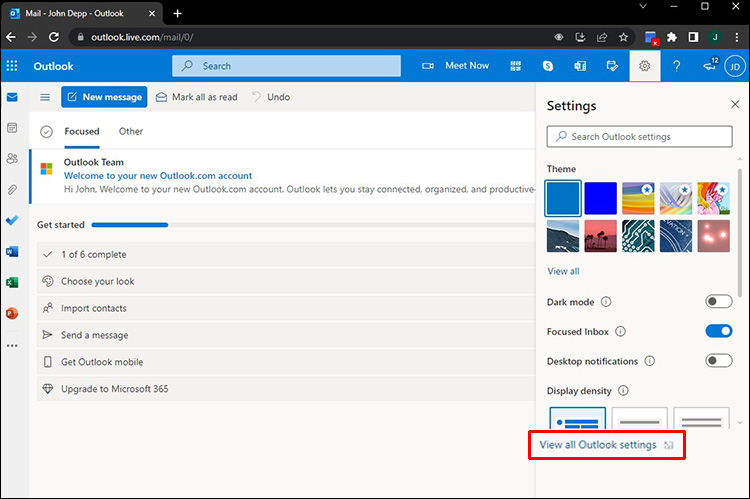Open People contacts from the left sidebar
Screen dimensions: 750x499
tap(12, 158)
